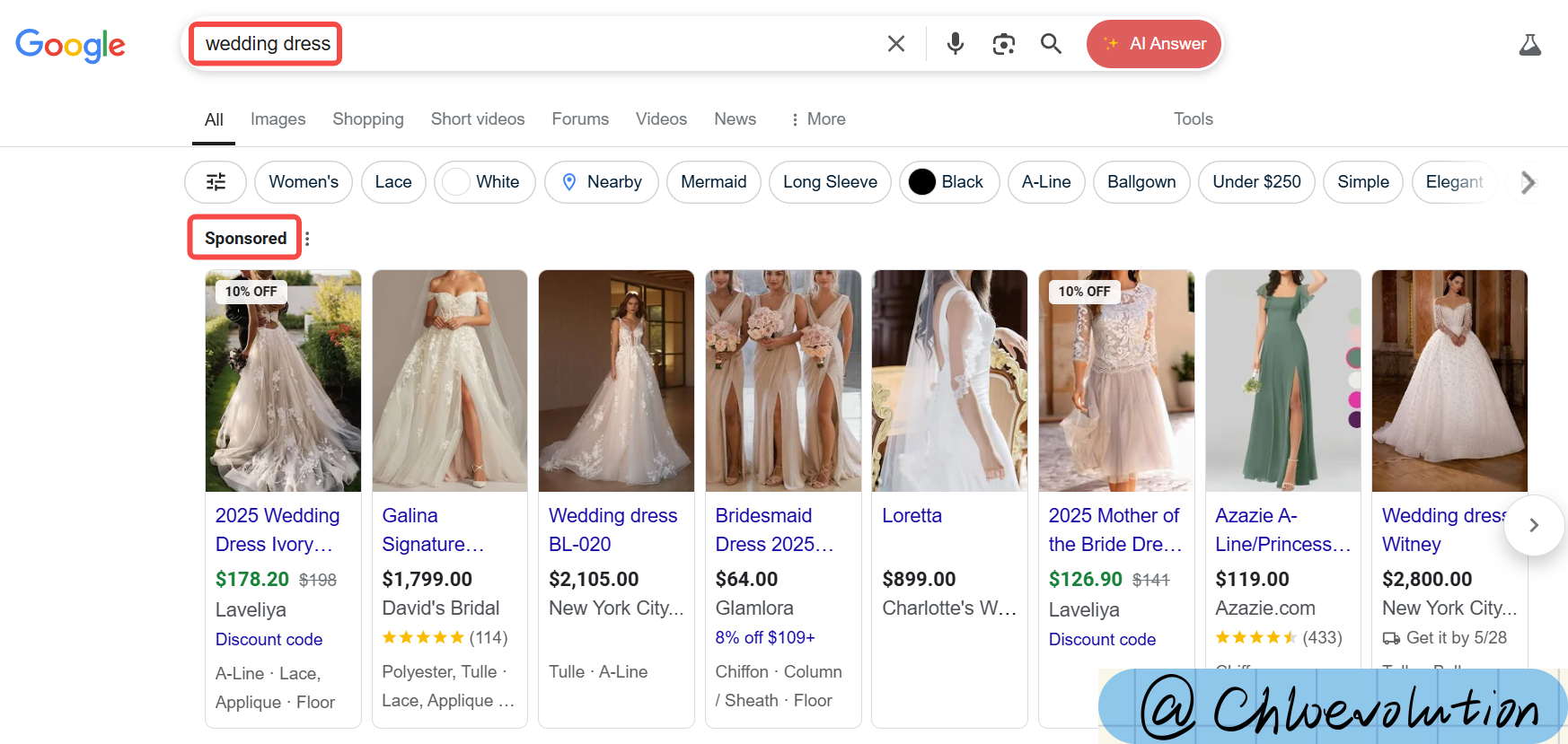Open Search Labs flask icon
The image size is (1568, 744).
point(1530,44)
